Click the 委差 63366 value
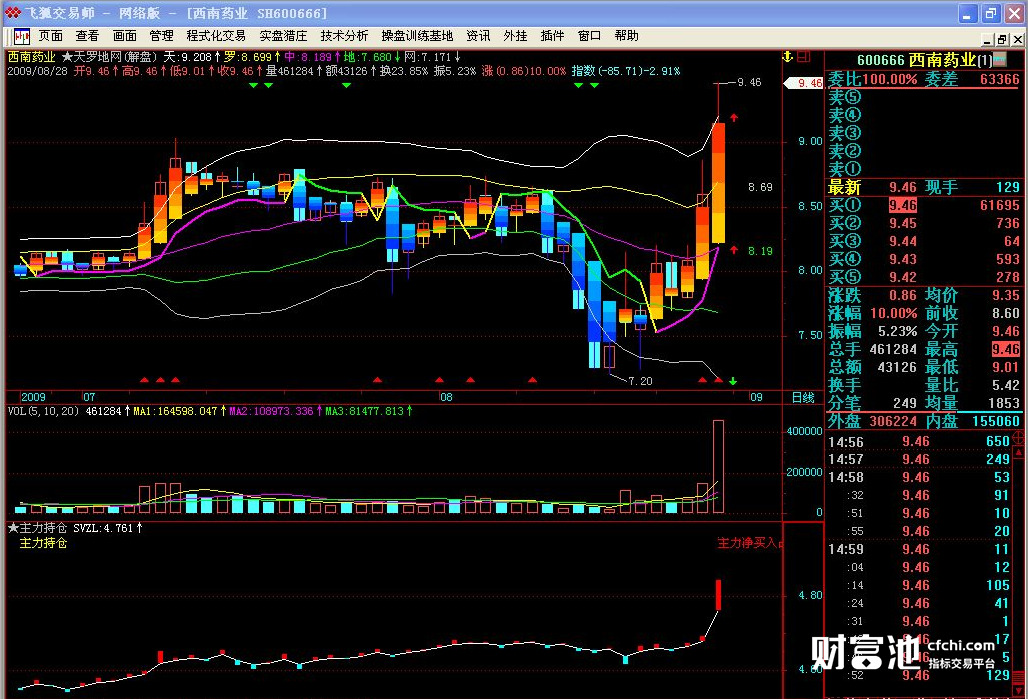 click(x=1000, y=79)
